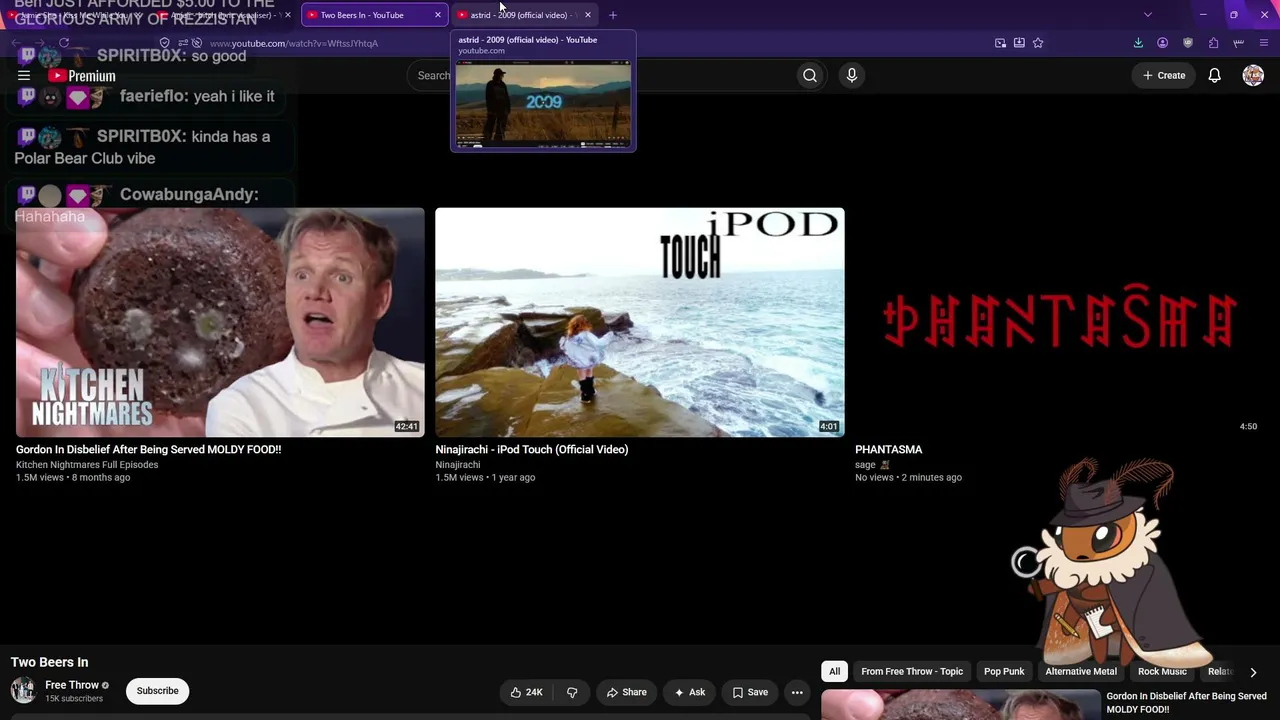Open the YouTube guide hamburger menu
The width and height of the screenshot is (1280, 720).
click(x=24, y=75)
